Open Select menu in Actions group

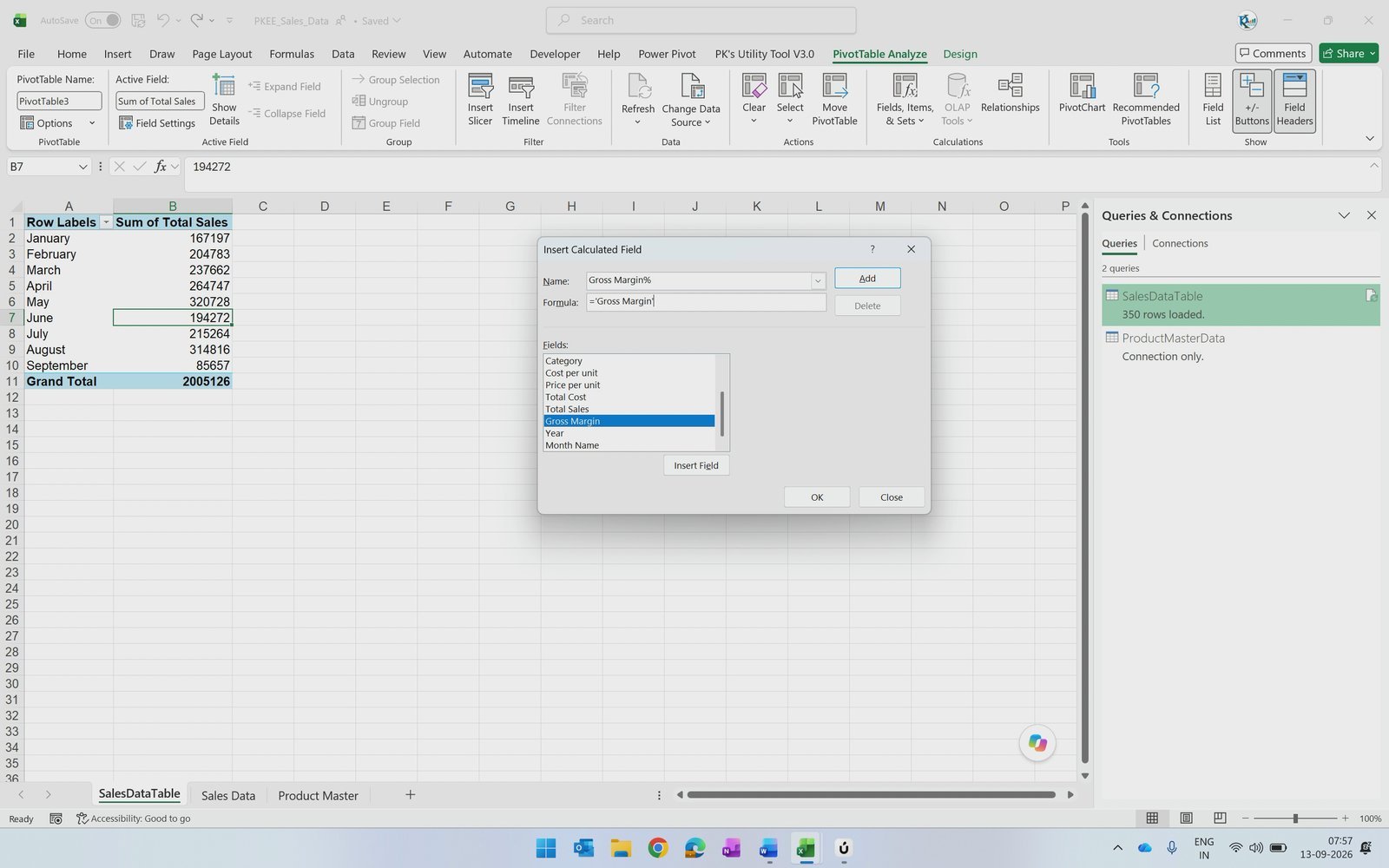tap(790, 100)
